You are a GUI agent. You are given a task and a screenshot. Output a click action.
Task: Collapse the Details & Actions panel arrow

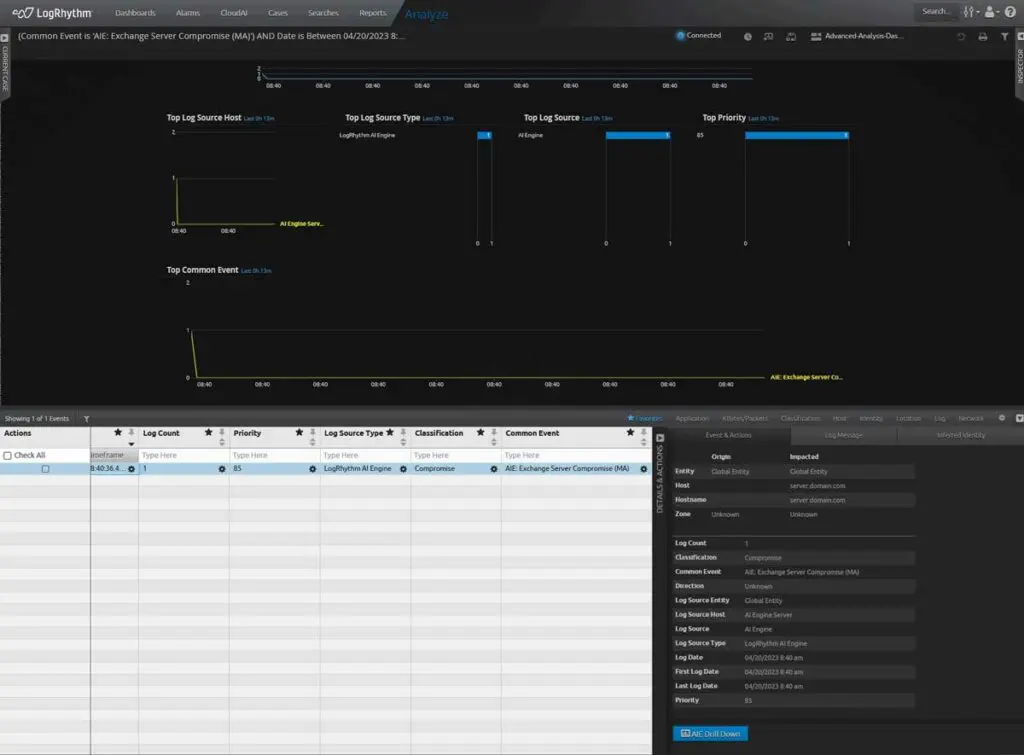coord(659,438)
